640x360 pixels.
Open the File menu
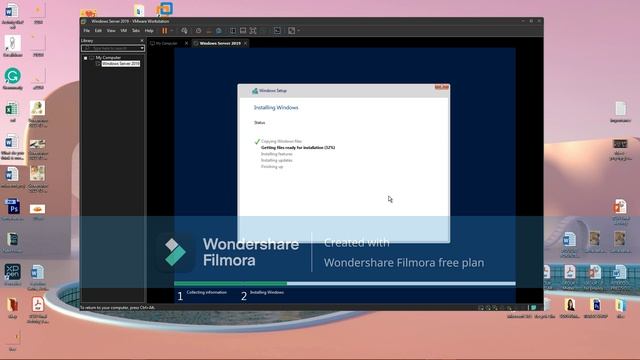pyautogui.click(x=87, y=31)
